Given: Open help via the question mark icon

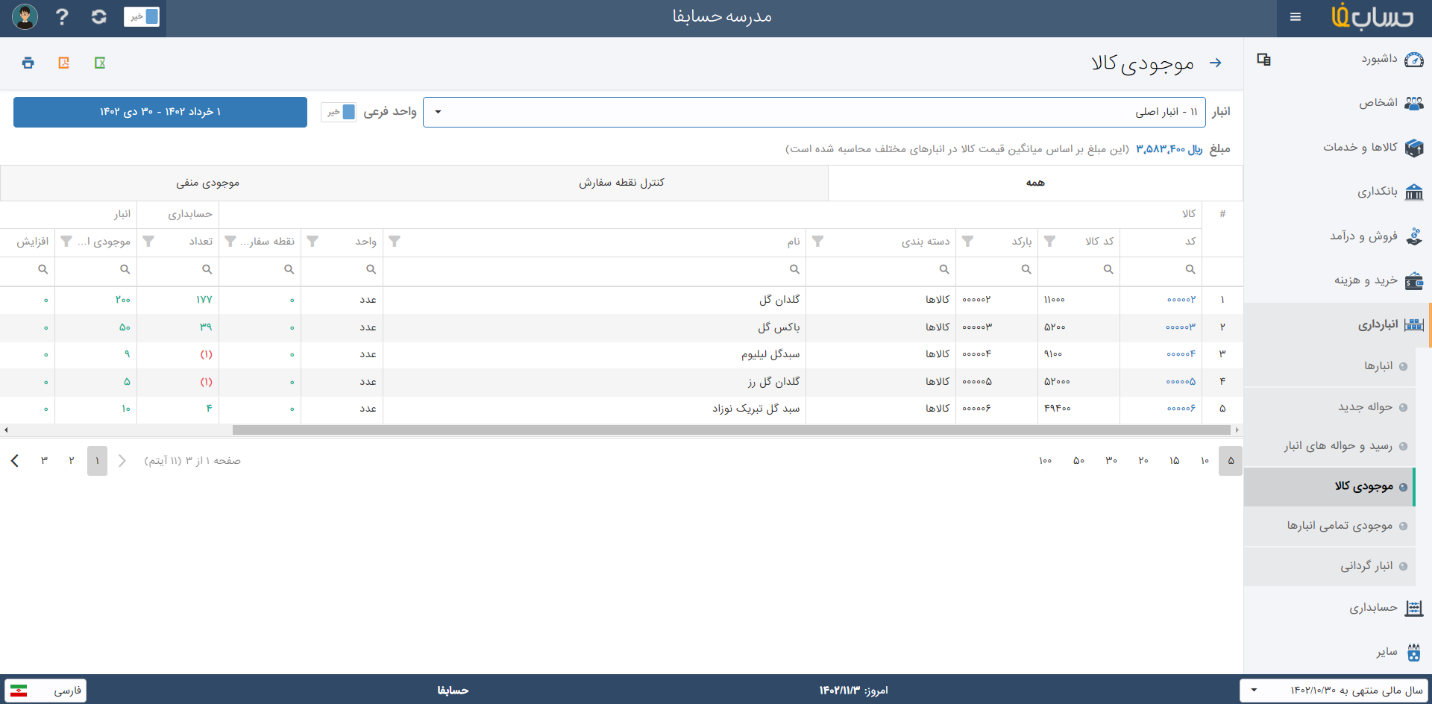Looking at the screenshot, I should pyautogui.click(x=62, y=17).
